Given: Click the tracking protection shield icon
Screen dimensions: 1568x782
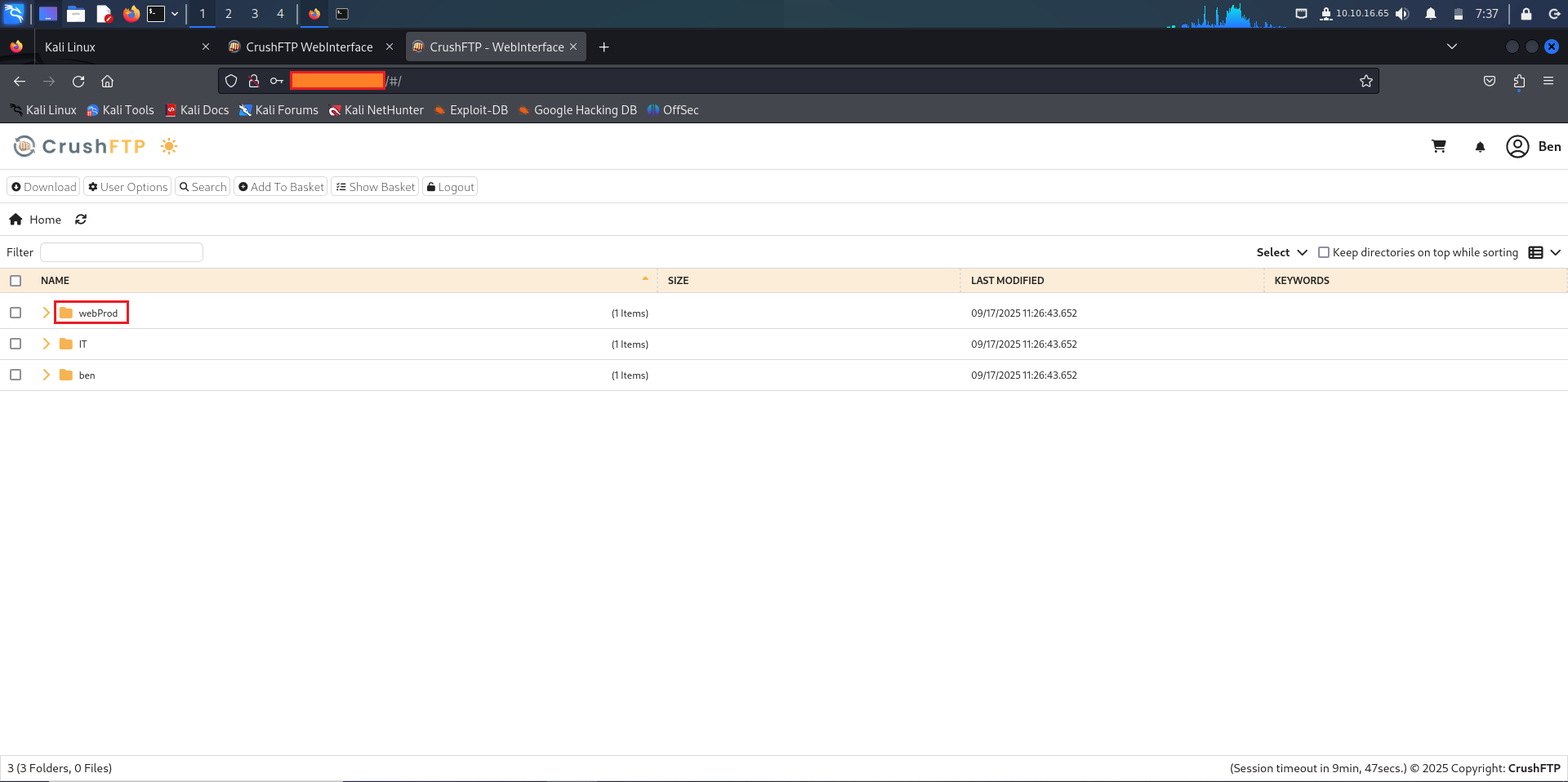Looking at the screenshot, I should tap(231, 81).
